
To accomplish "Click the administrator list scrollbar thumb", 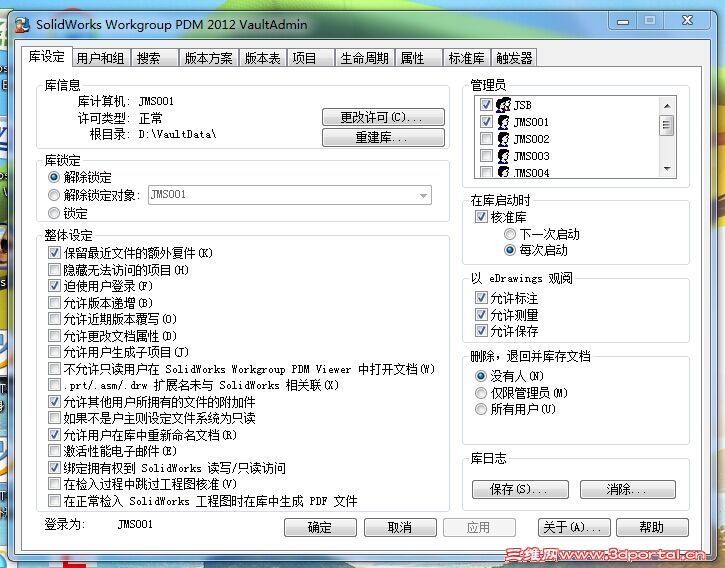I will coord(667,125).
